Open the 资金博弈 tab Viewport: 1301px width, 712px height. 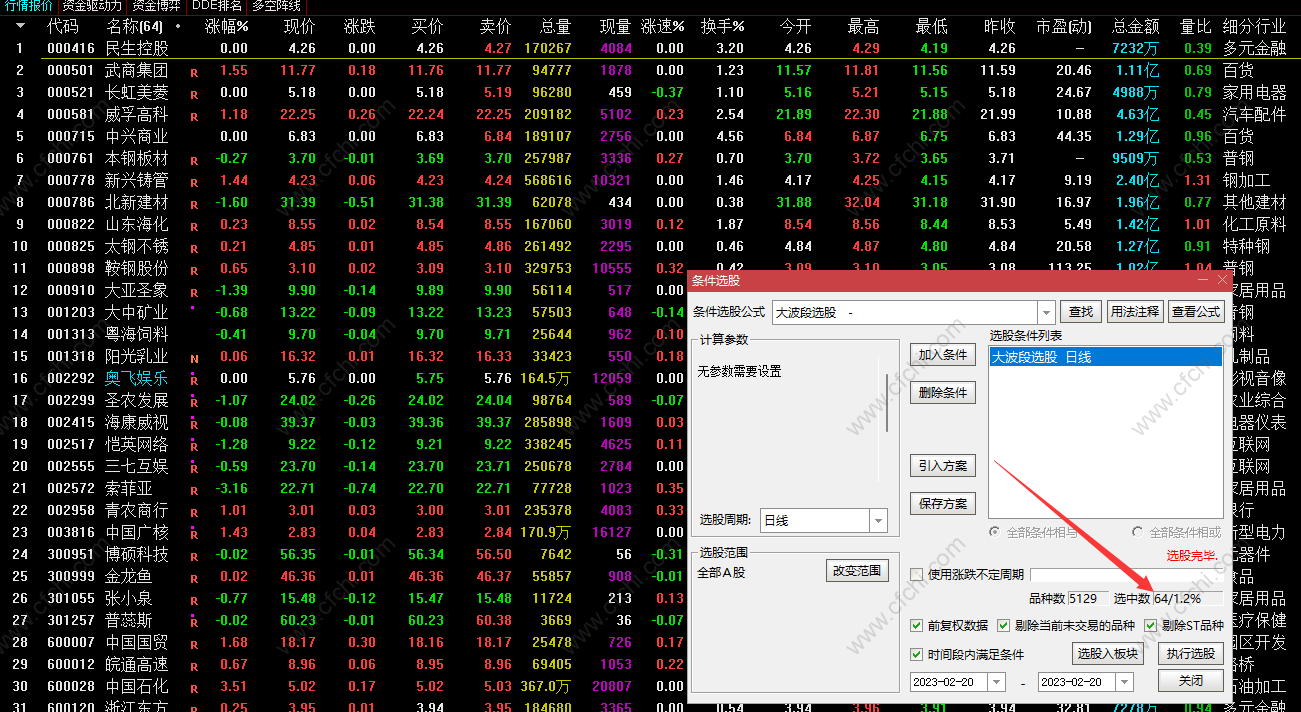point(156,6)
